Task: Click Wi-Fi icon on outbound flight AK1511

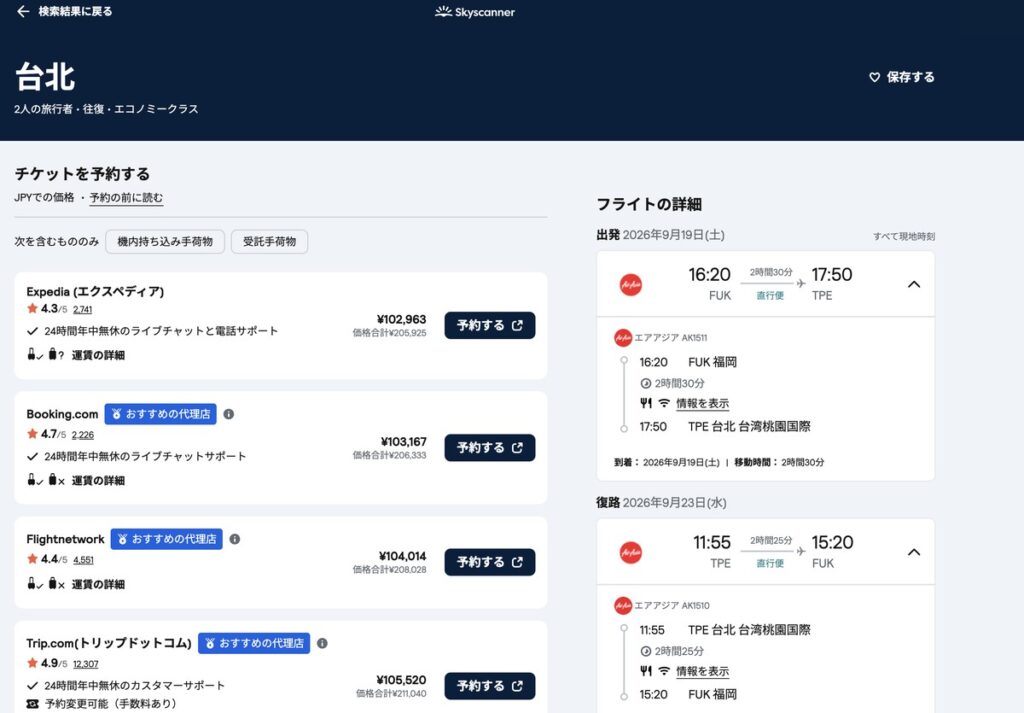Action: point(664,404)
